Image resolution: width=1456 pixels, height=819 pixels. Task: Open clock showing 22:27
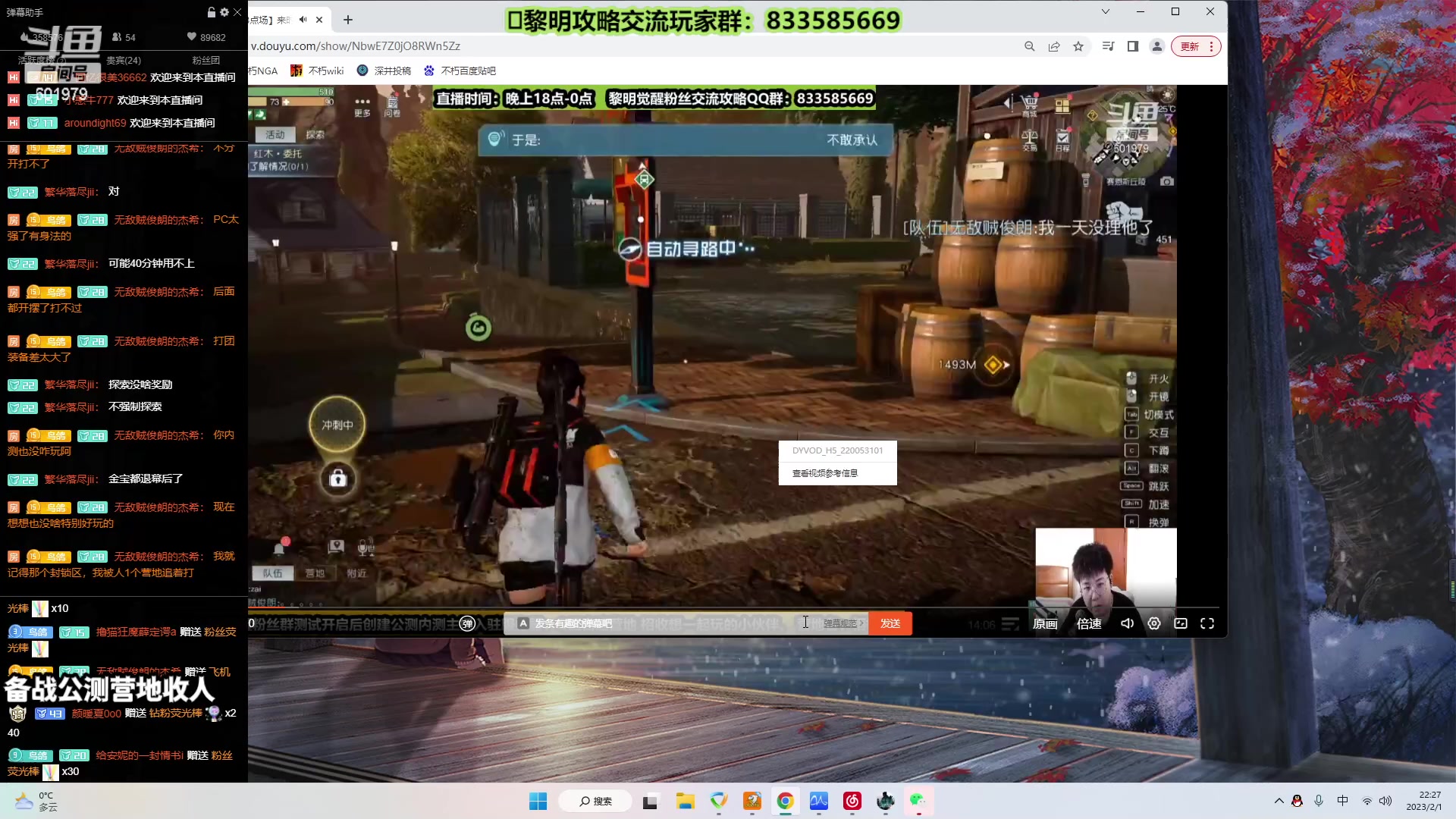(1423, 801)
